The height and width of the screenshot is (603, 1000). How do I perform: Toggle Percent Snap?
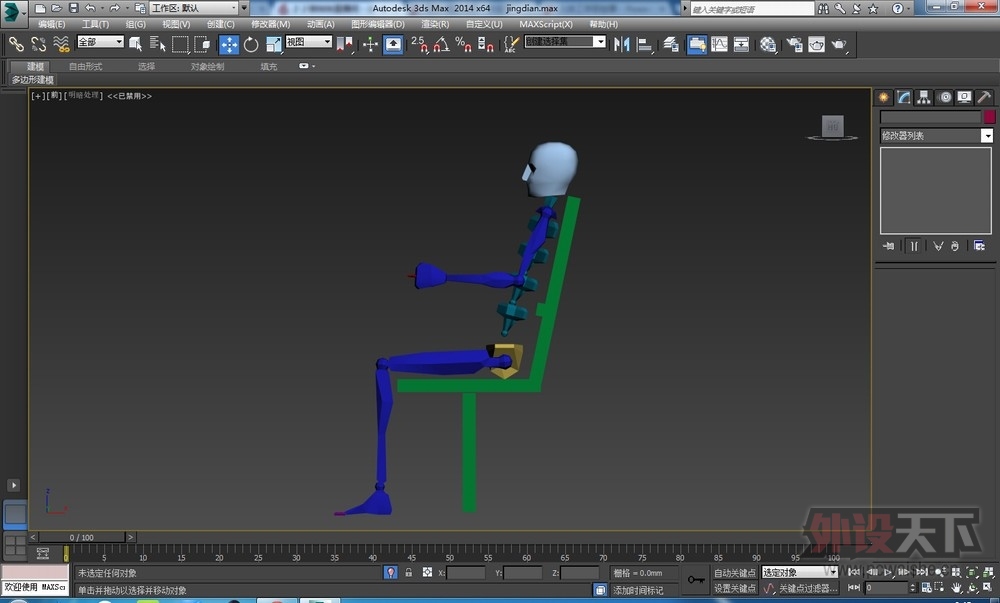tap(464, 44)
